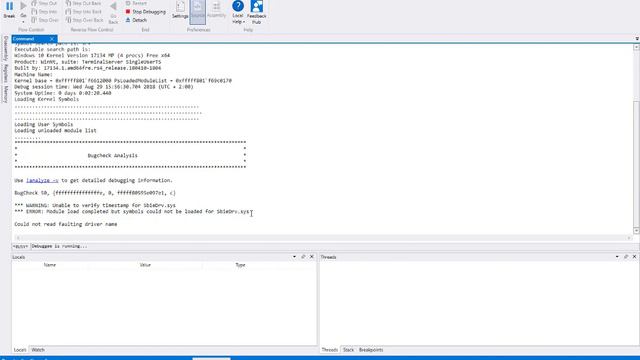Close the Threads panel
Viewport: 640px width, 360px height.
(x=634, y=257)
